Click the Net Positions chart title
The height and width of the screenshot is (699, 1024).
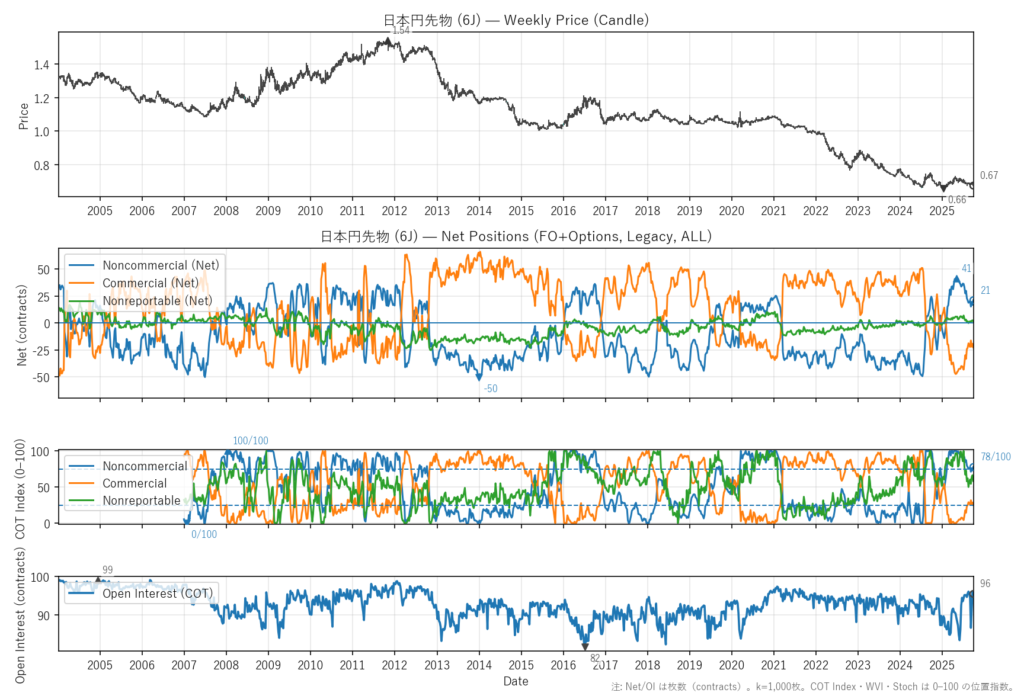tap(516, 237)
